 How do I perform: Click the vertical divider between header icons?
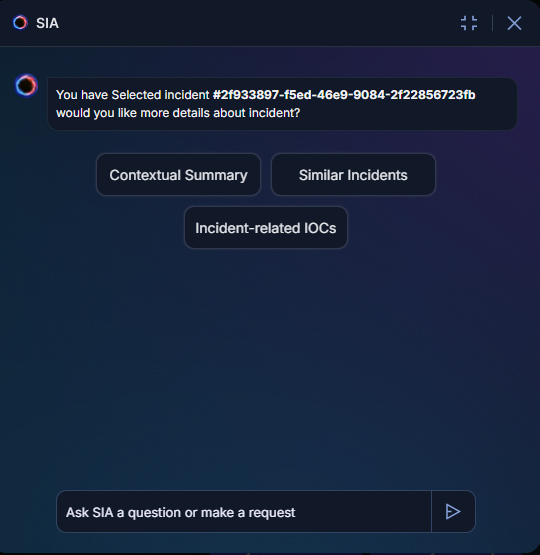(x=492, y=23)
